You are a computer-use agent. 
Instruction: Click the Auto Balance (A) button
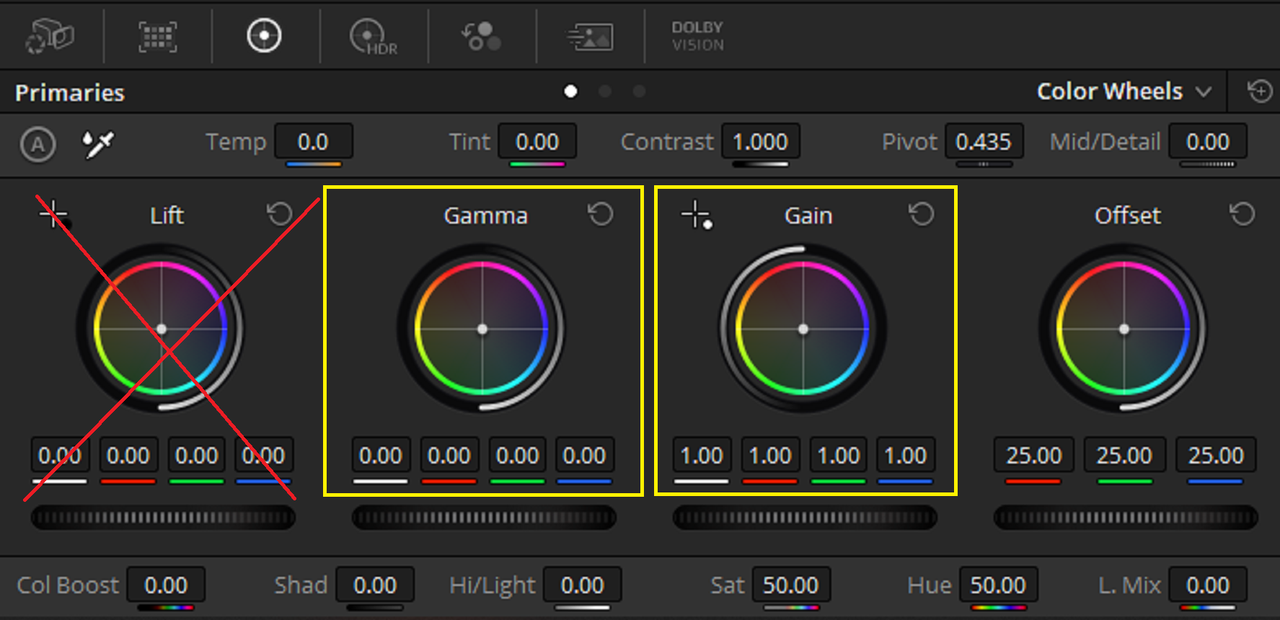click(38, 145)
